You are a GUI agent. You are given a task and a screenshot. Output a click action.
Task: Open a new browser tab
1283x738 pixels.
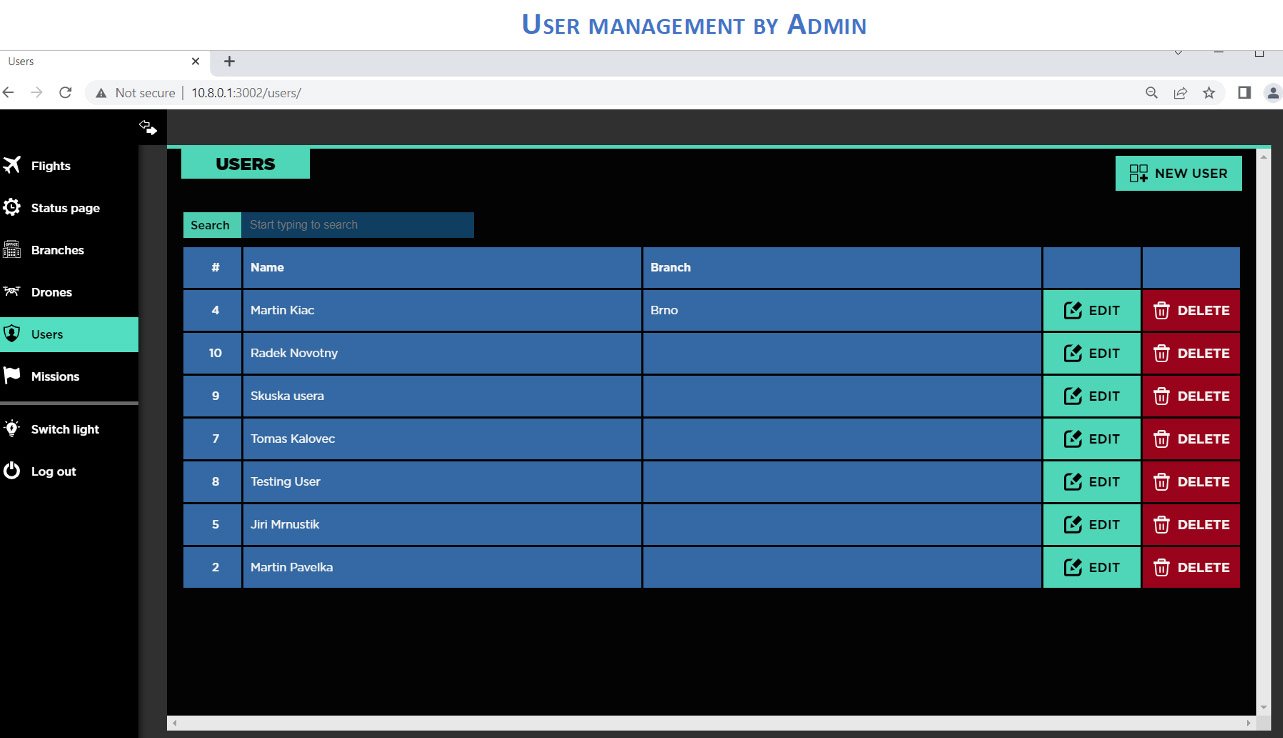click(229, 61)
